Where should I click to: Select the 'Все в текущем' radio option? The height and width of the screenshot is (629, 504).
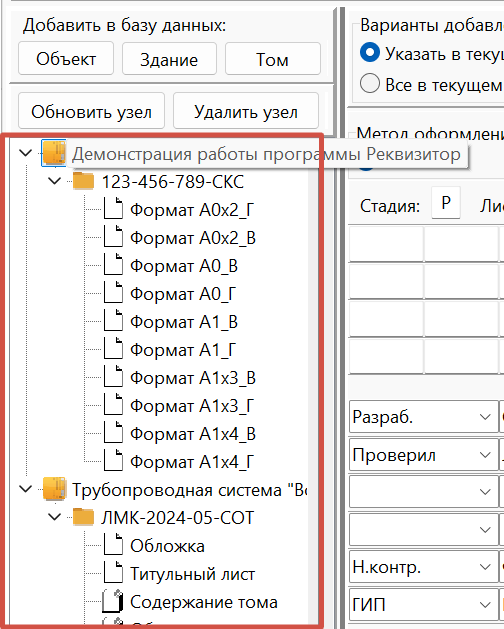370,83
